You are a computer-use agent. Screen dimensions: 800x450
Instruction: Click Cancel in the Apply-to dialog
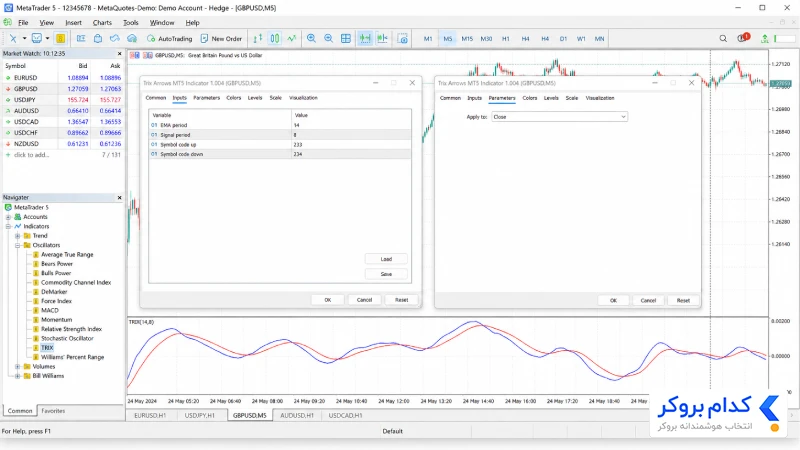648,301
